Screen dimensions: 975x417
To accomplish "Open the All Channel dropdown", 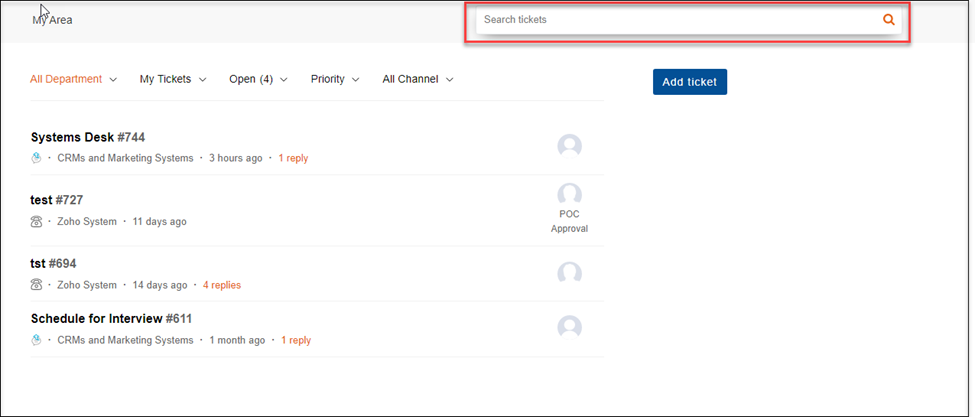I will tap(418, 79).
